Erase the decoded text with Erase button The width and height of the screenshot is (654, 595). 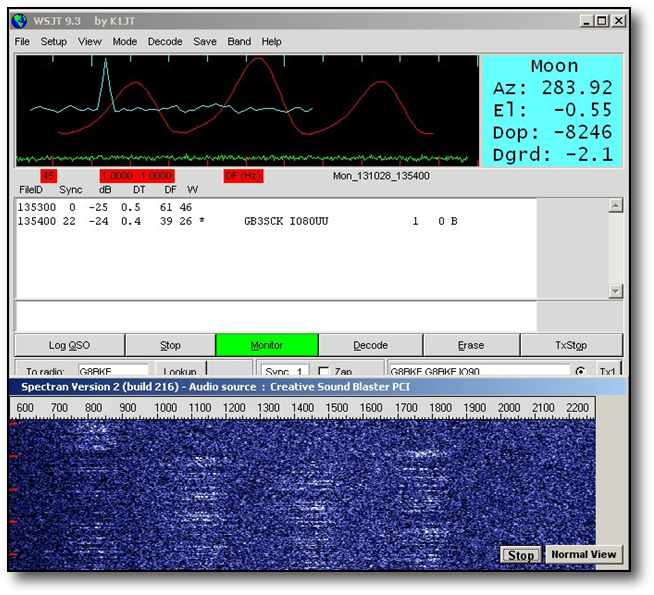[471, 345]
